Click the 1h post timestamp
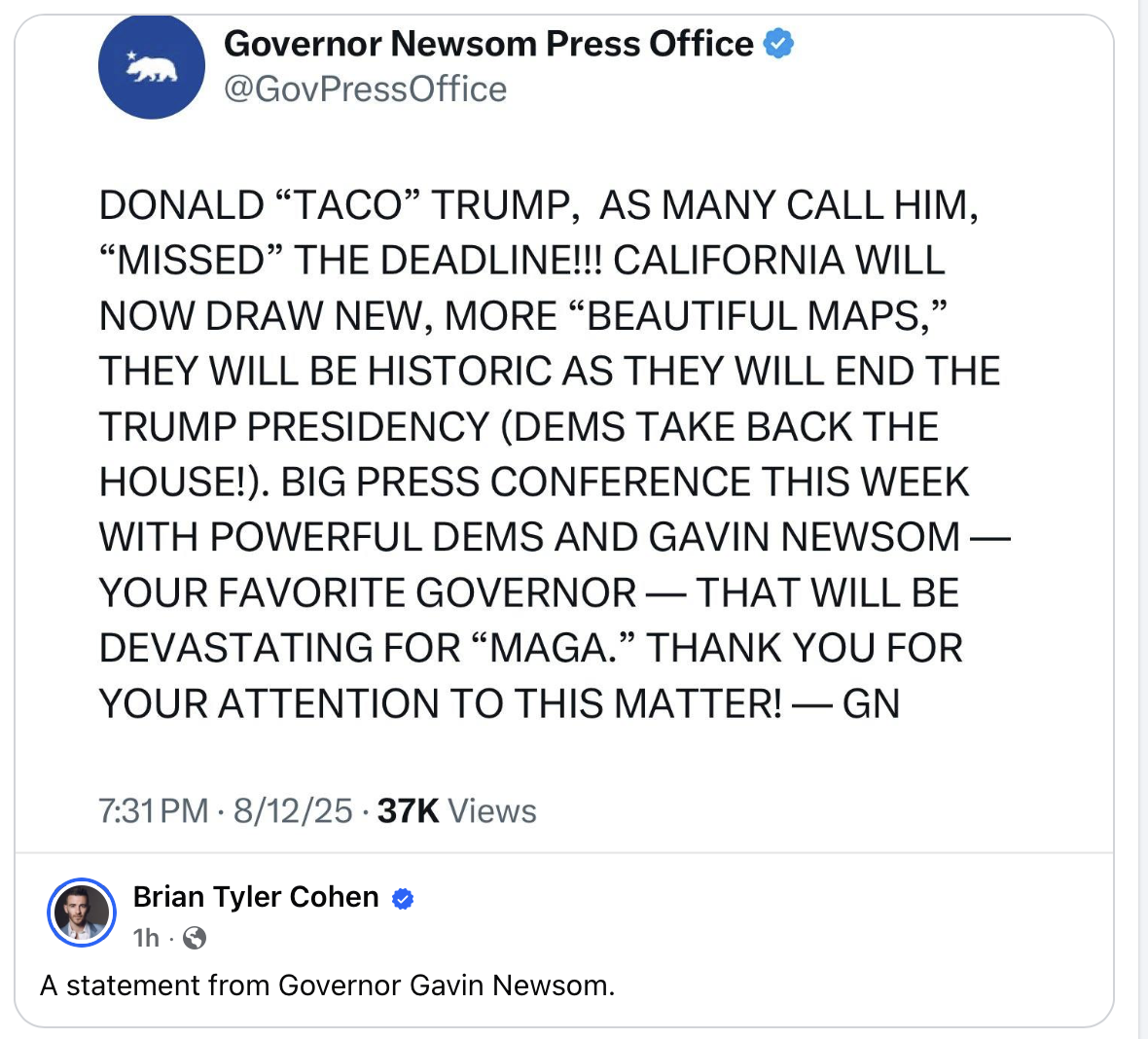The image size is (1148, 1039). click(146, 938)
